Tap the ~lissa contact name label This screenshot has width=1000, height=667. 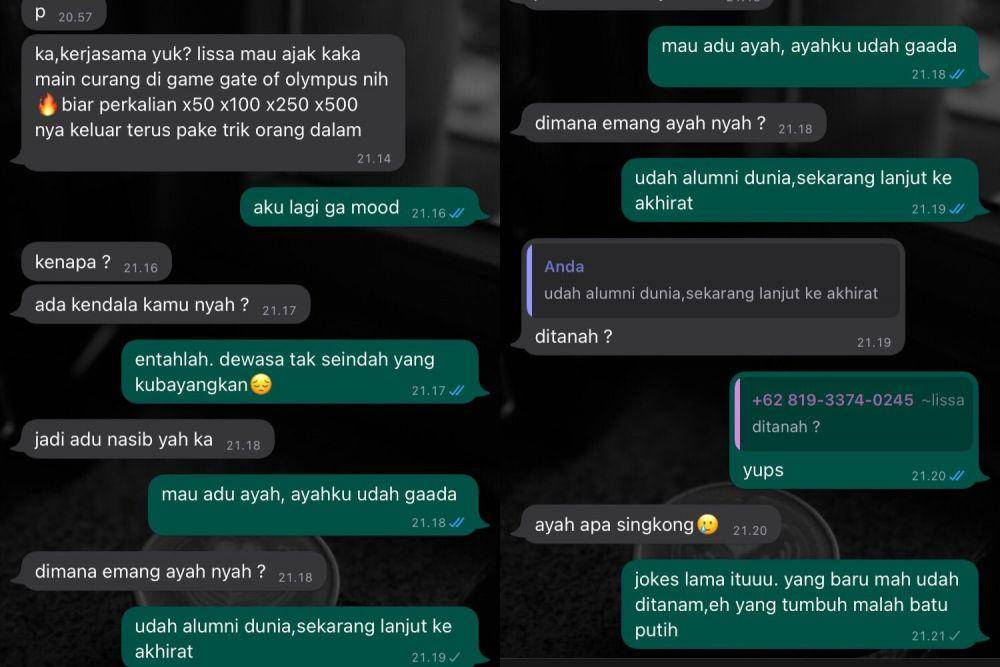[x=943, y=400]
